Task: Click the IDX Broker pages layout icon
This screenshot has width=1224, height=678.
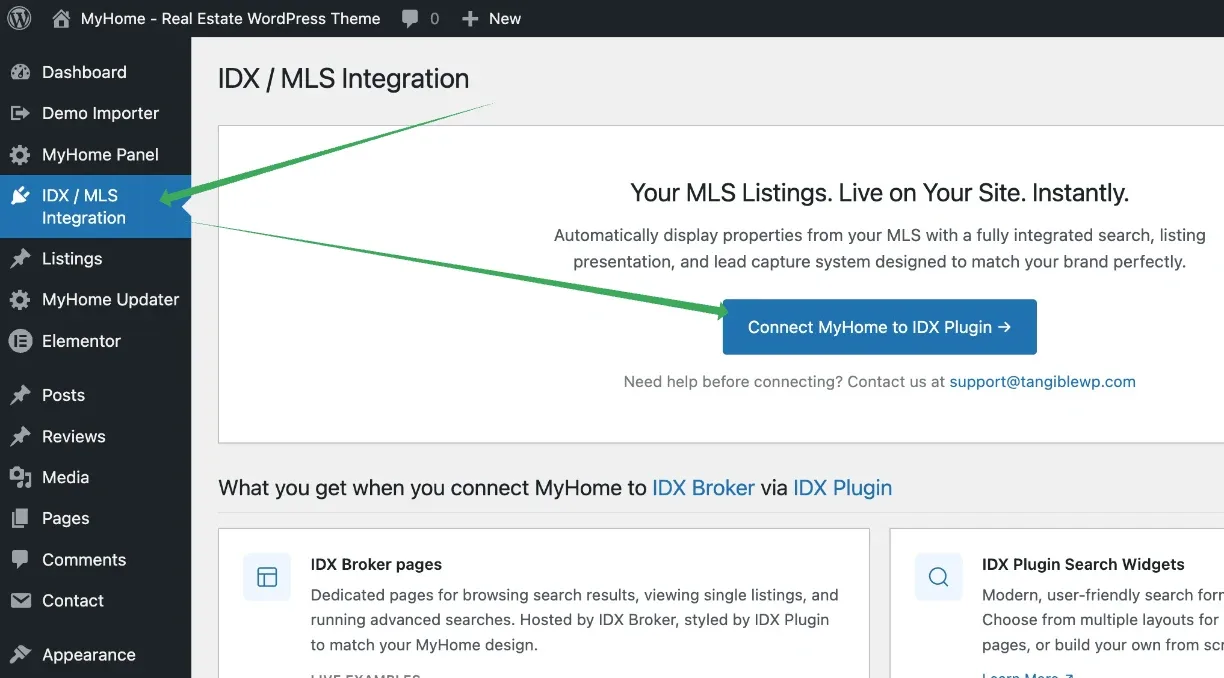Action: [x=267, y=577]
